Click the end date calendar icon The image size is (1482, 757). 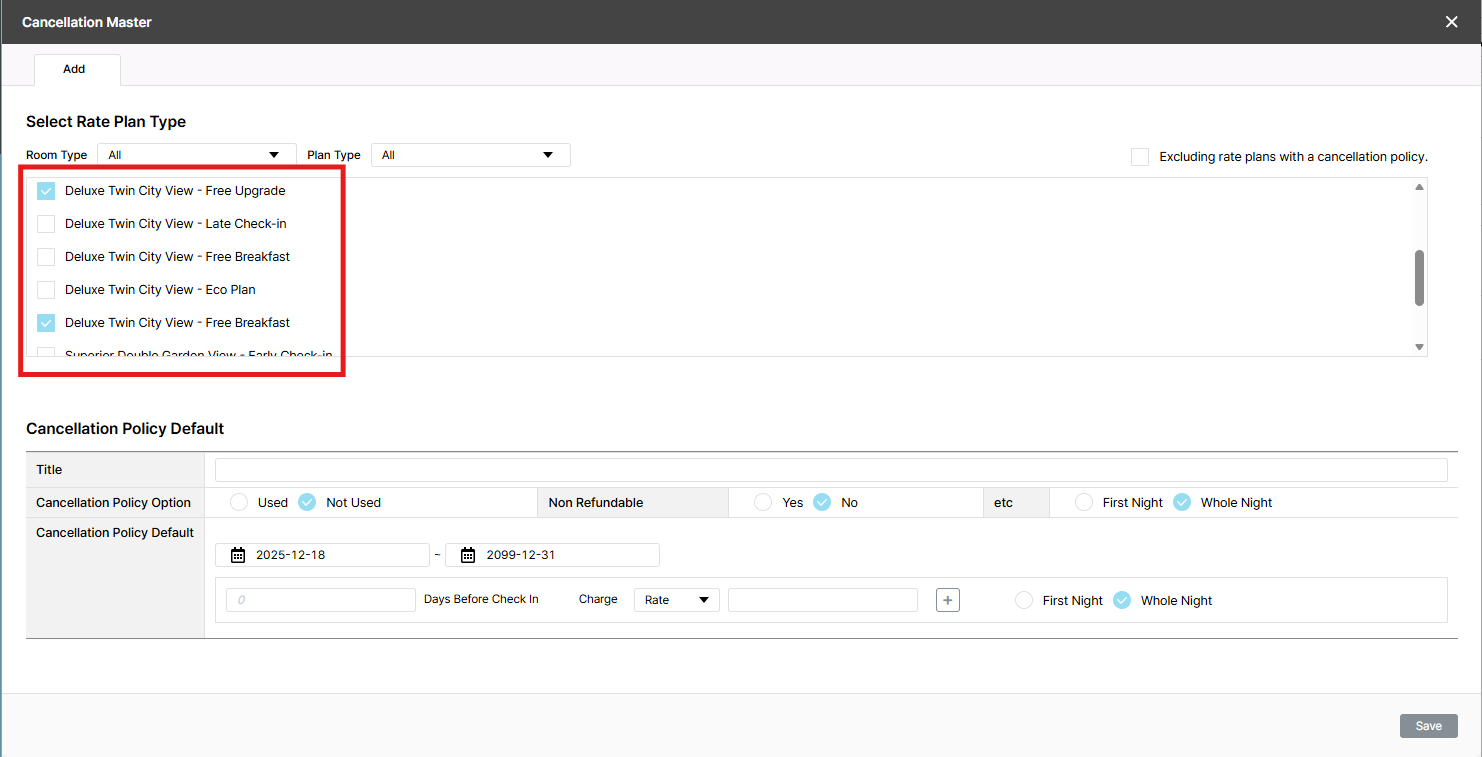468,555
